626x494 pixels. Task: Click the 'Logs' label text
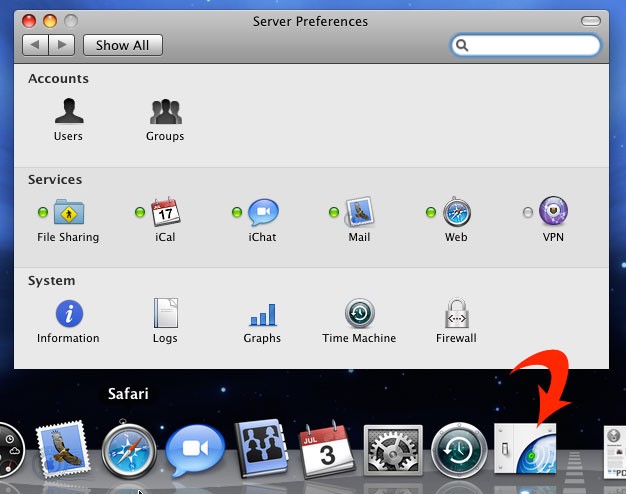(x=165, y=338)
